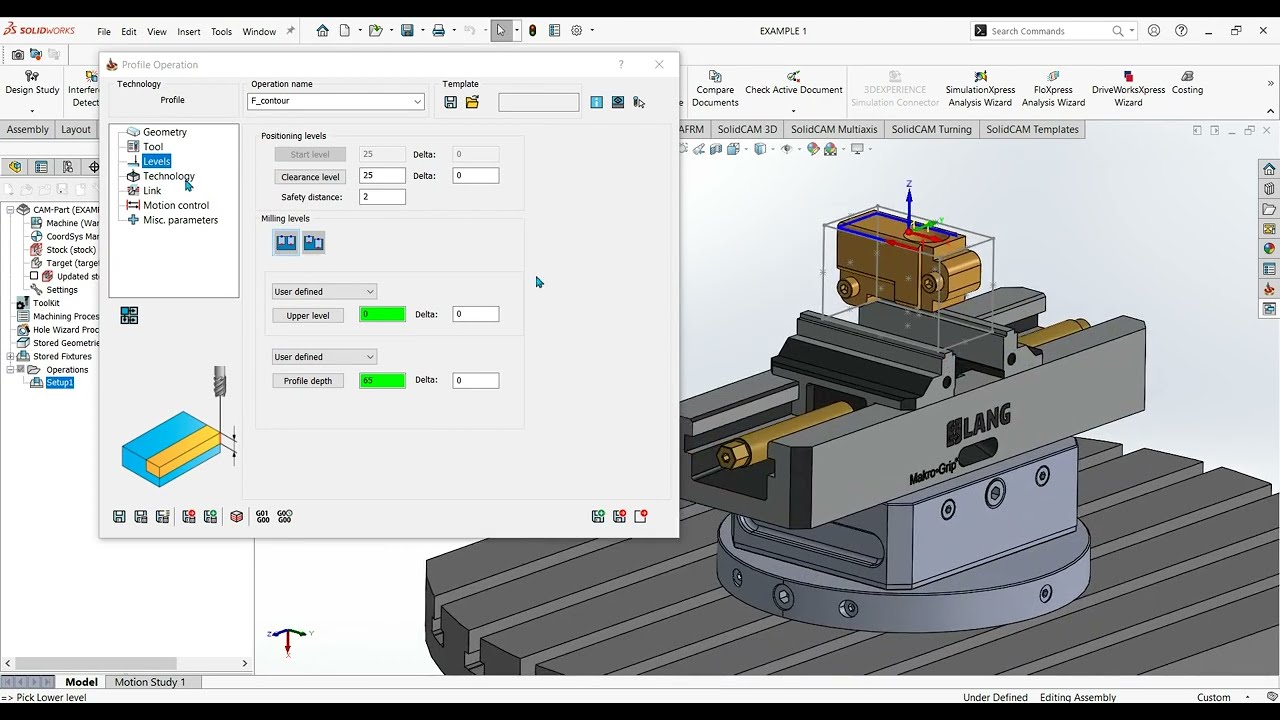
Task: Open the Insert menu
Action: pos(189,32)
